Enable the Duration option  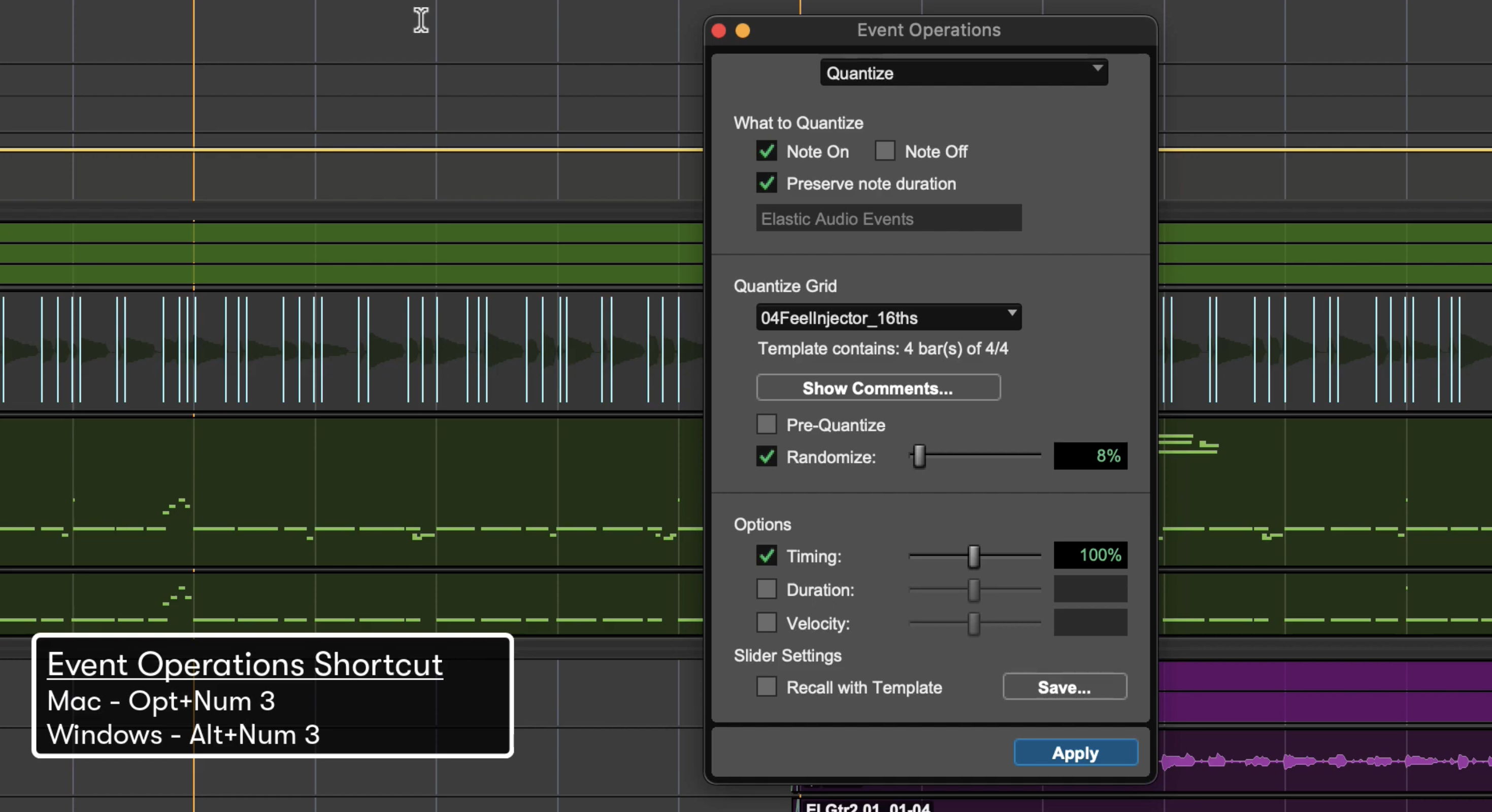[x=766, y=590]
